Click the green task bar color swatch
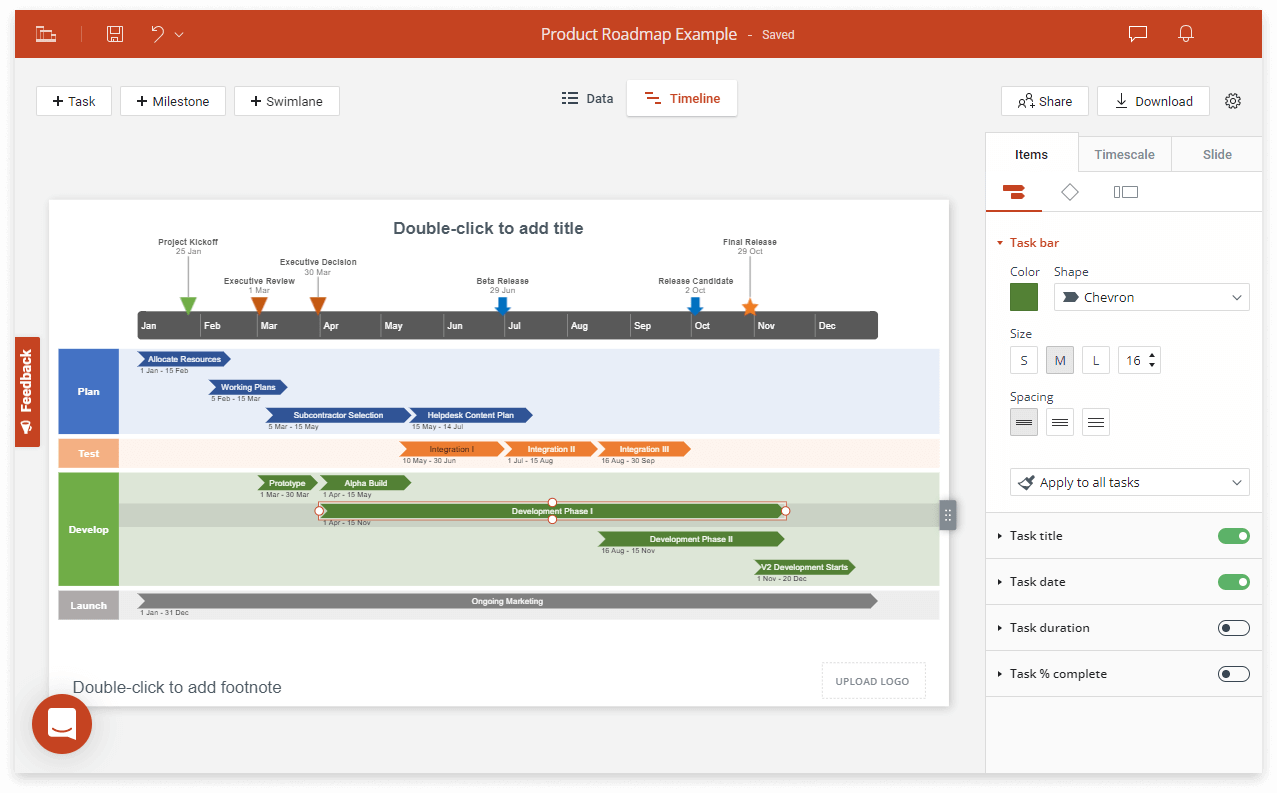1277x793 pixels. click(x=1024, y=297)
